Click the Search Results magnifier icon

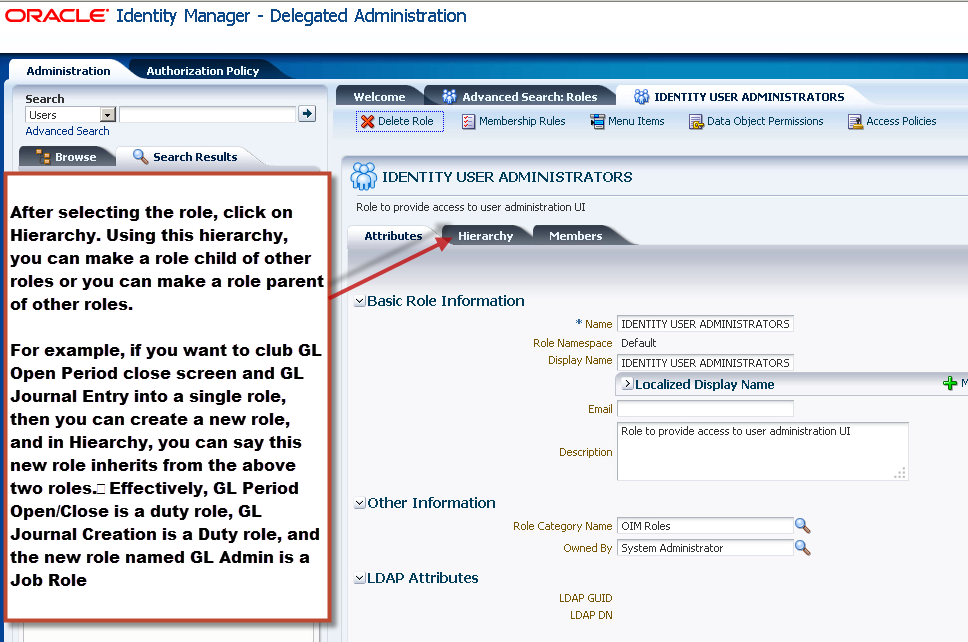tap(141, 157)
